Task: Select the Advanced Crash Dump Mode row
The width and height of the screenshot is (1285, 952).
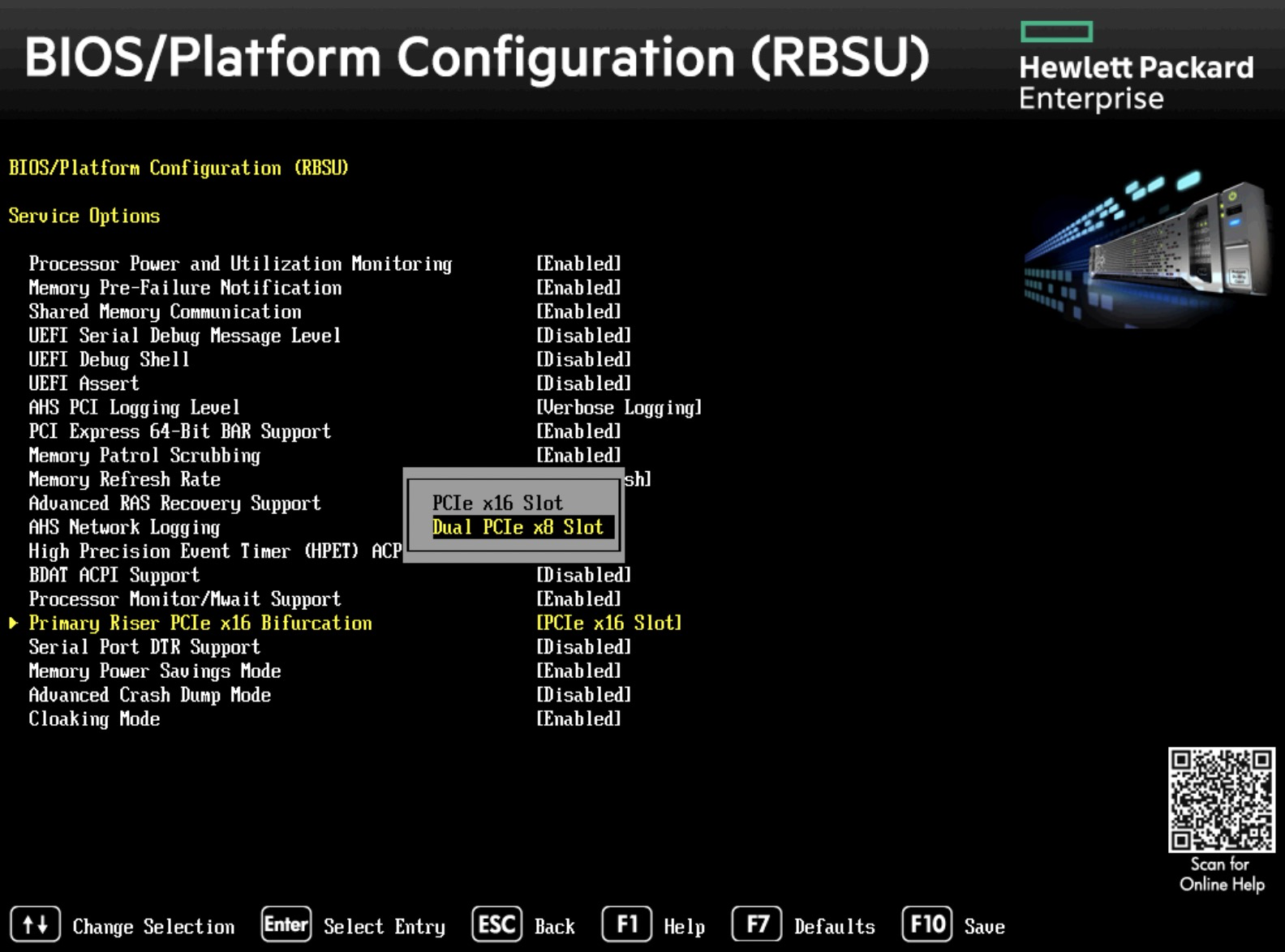Action: tap(150, 696)
